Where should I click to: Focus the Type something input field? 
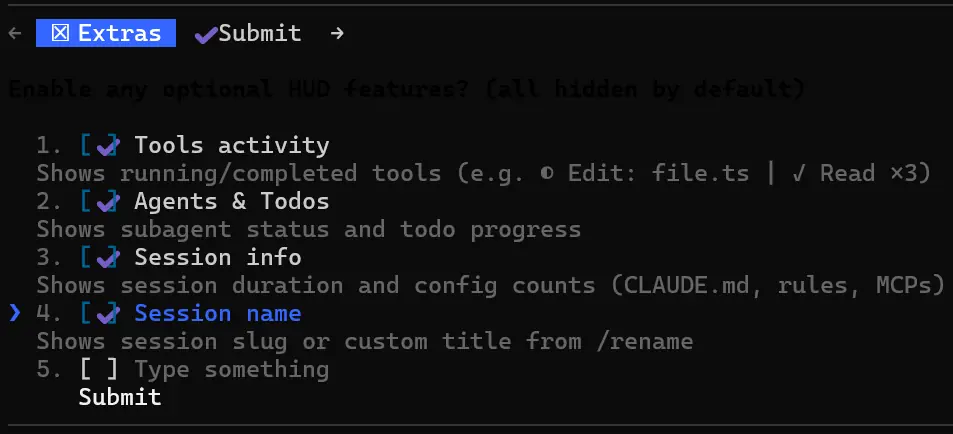[231, 370]
